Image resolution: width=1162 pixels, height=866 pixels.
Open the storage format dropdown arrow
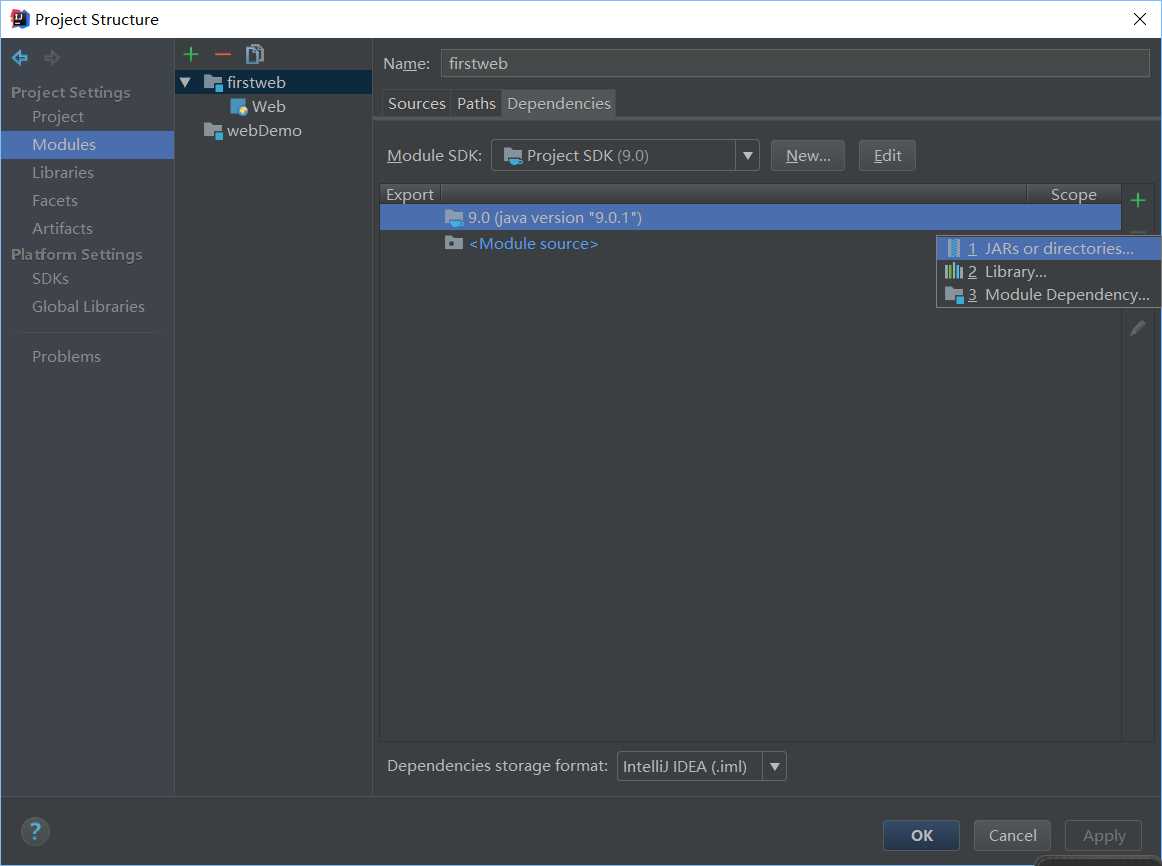(774, 766)
